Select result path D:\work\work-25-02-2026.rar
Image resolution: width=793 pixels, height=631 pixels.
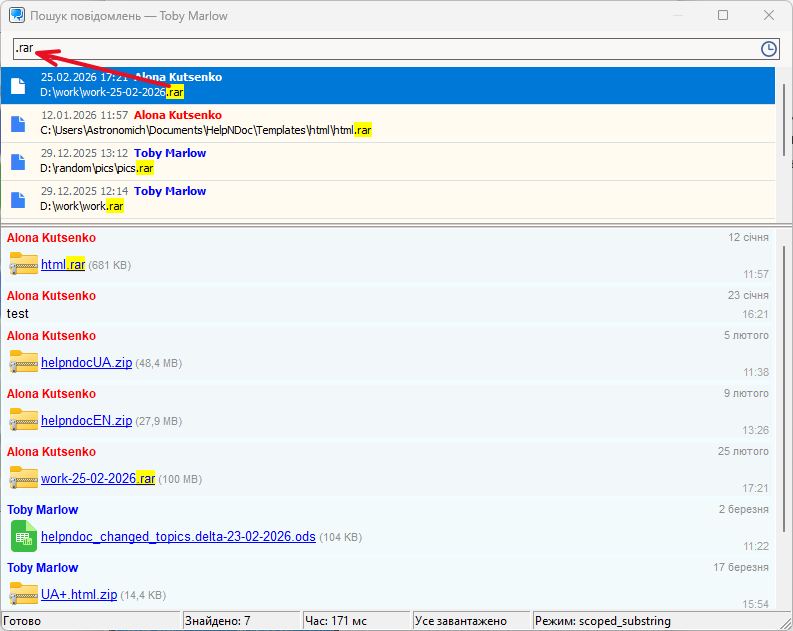(x=112, y=92)
